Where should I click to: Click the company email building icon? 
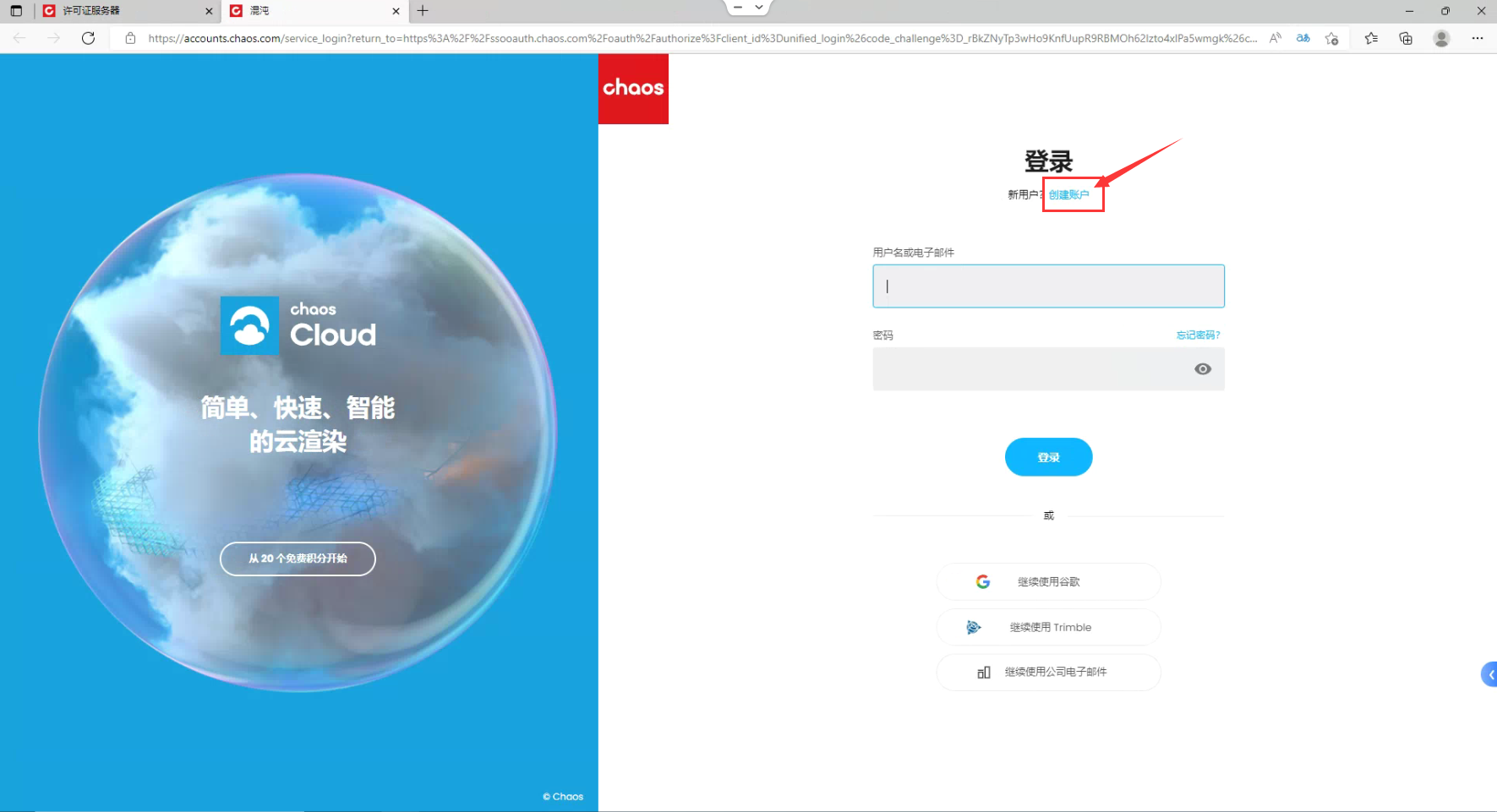tap(984, 673)
